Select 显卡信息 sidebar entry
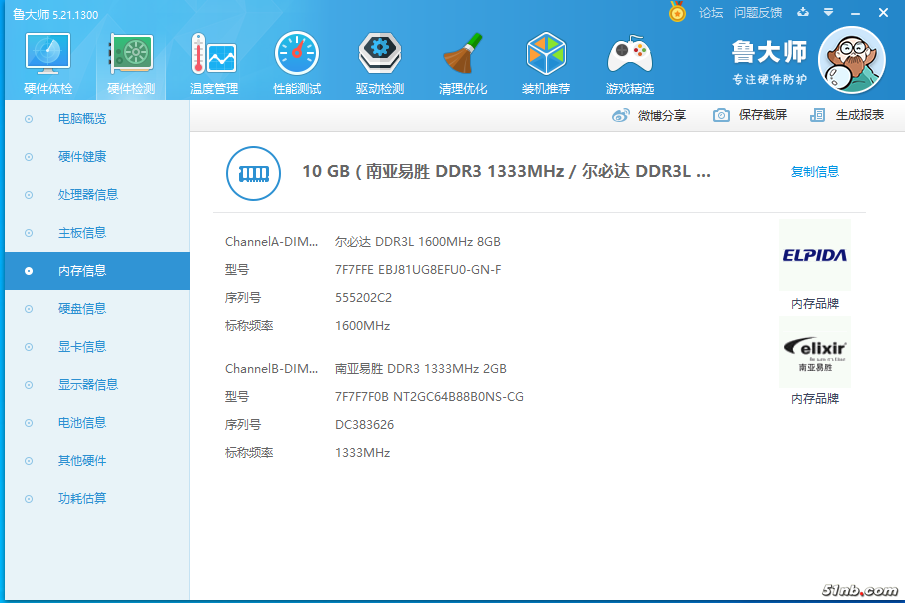The width and height of the screenshot is (905, 603). click(82, 347)
